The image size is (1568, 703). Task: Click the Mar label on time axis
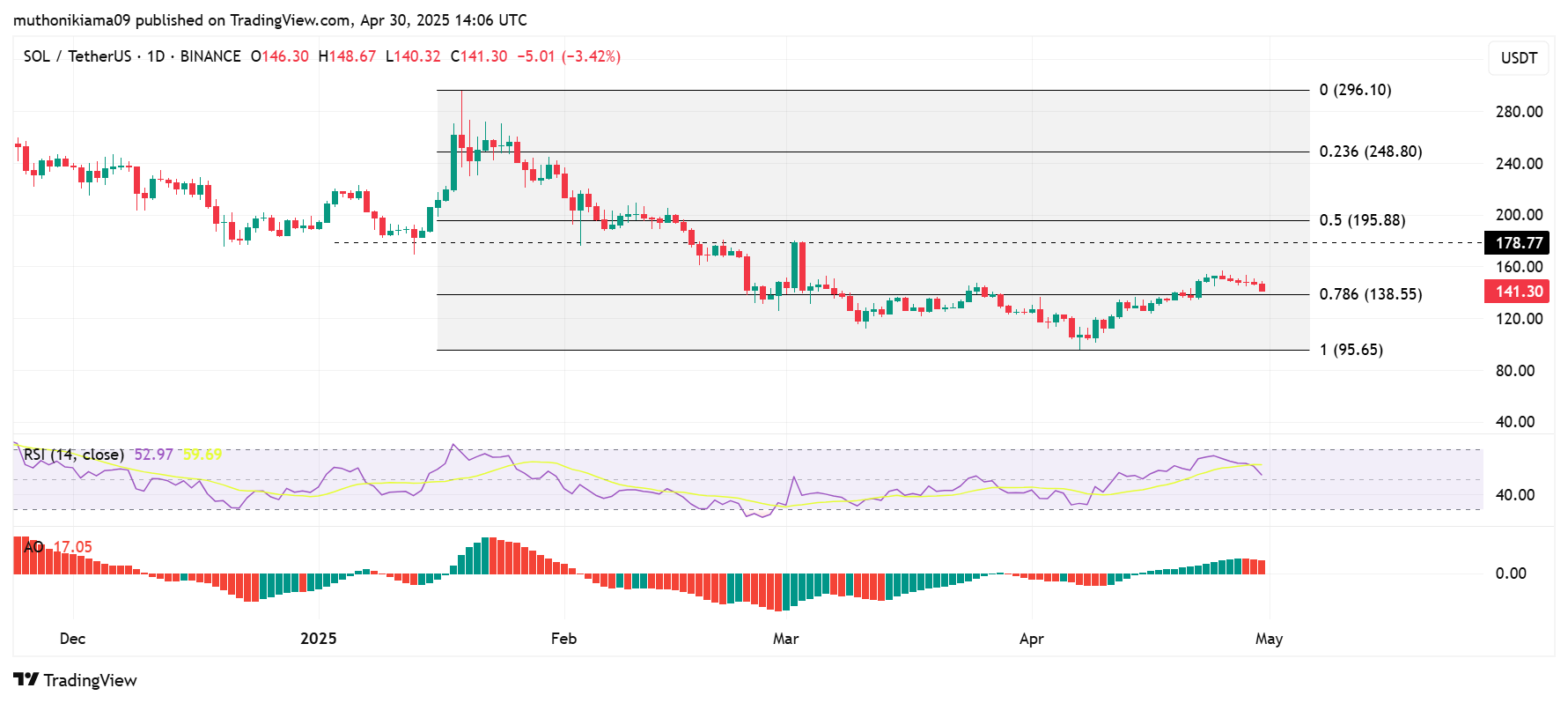(785, 639)
